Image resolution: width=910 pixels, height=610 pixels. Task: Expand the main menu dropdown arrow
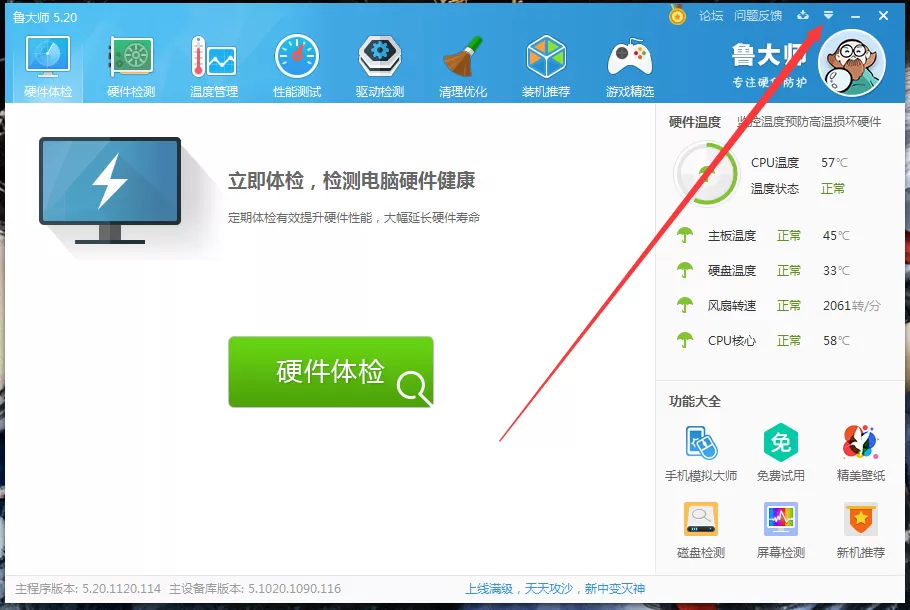pyautogui.click(x=828, y=15)
